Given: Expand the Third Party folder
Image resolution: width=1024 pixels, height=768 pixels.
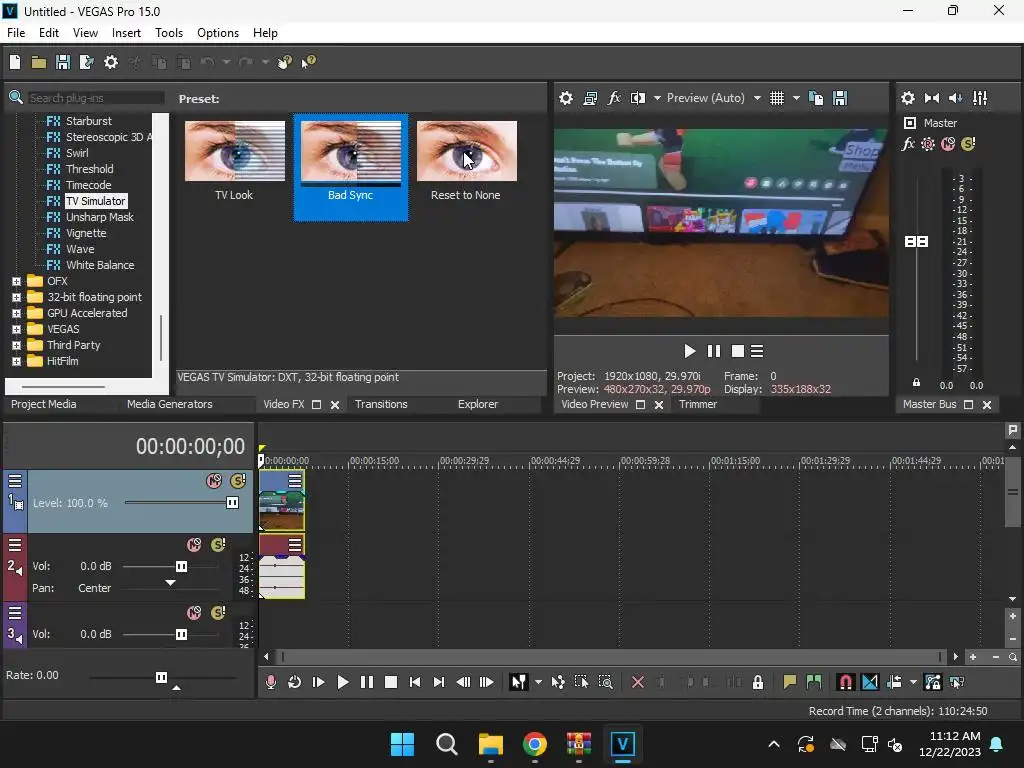Looking at the screenshot, I should tap(16, 345).
